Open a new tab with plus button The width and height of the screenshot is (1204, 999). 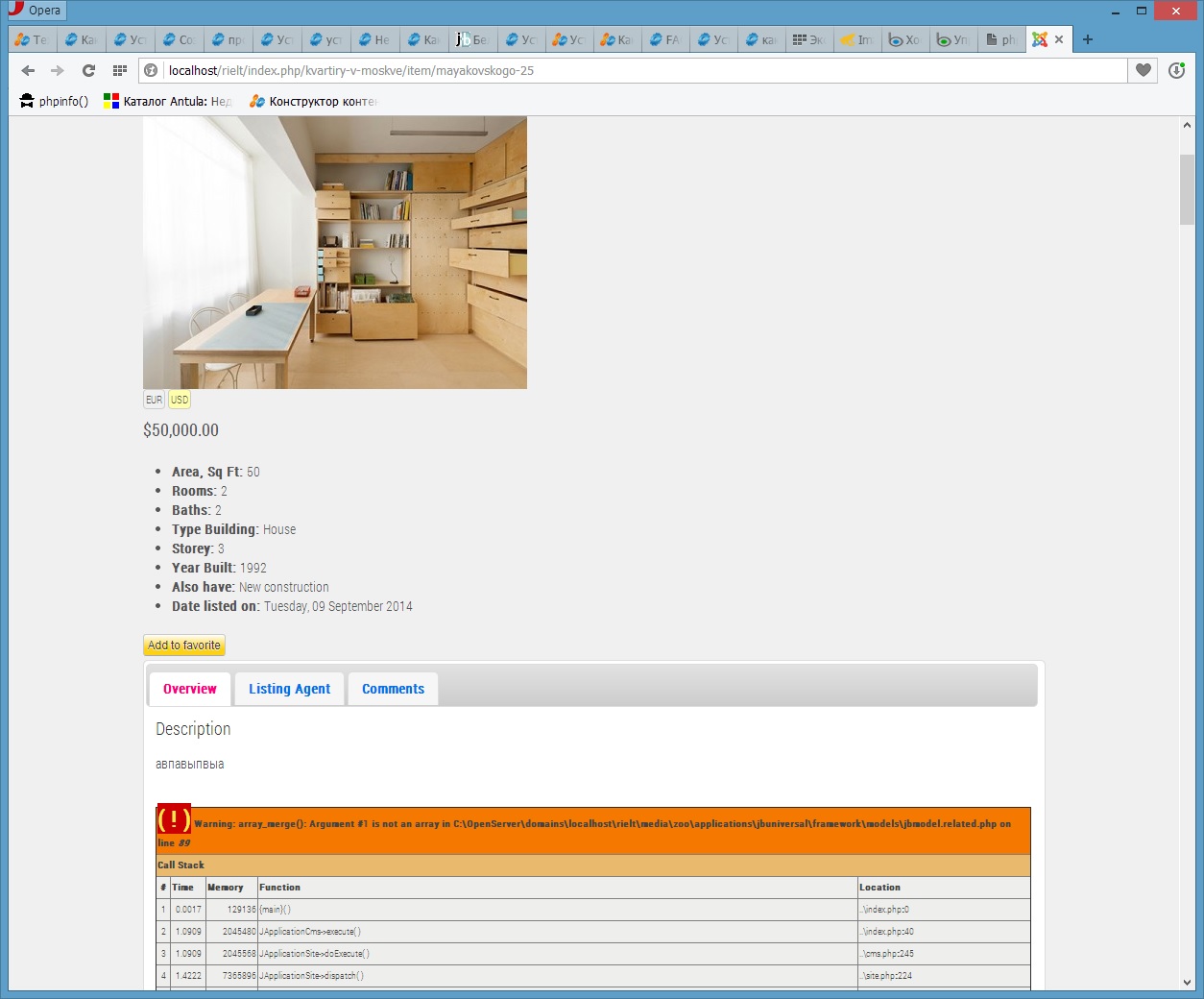coord(1087,39)
